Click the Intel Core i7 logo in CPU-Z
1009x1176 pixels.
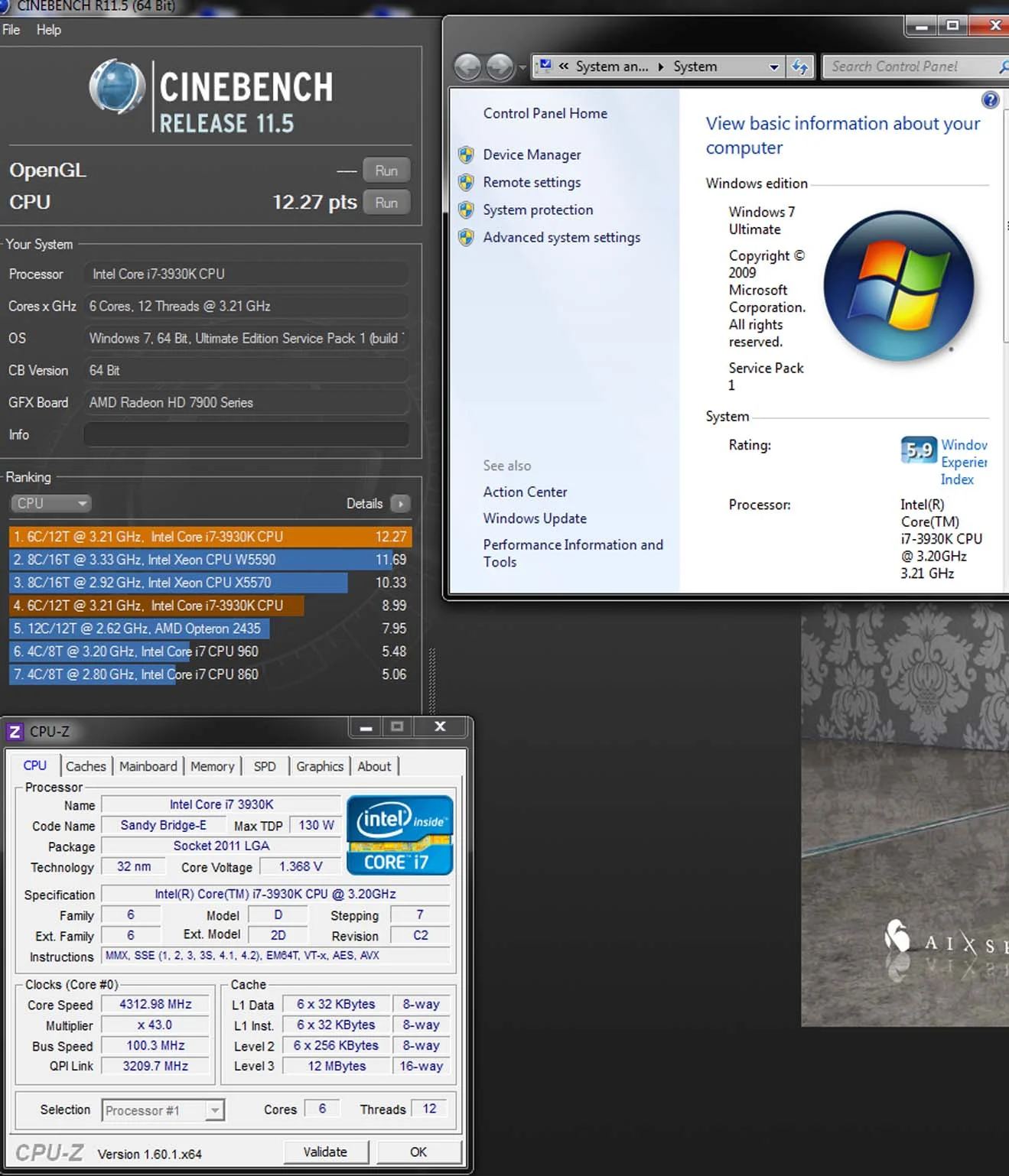(x=399, y=835)
